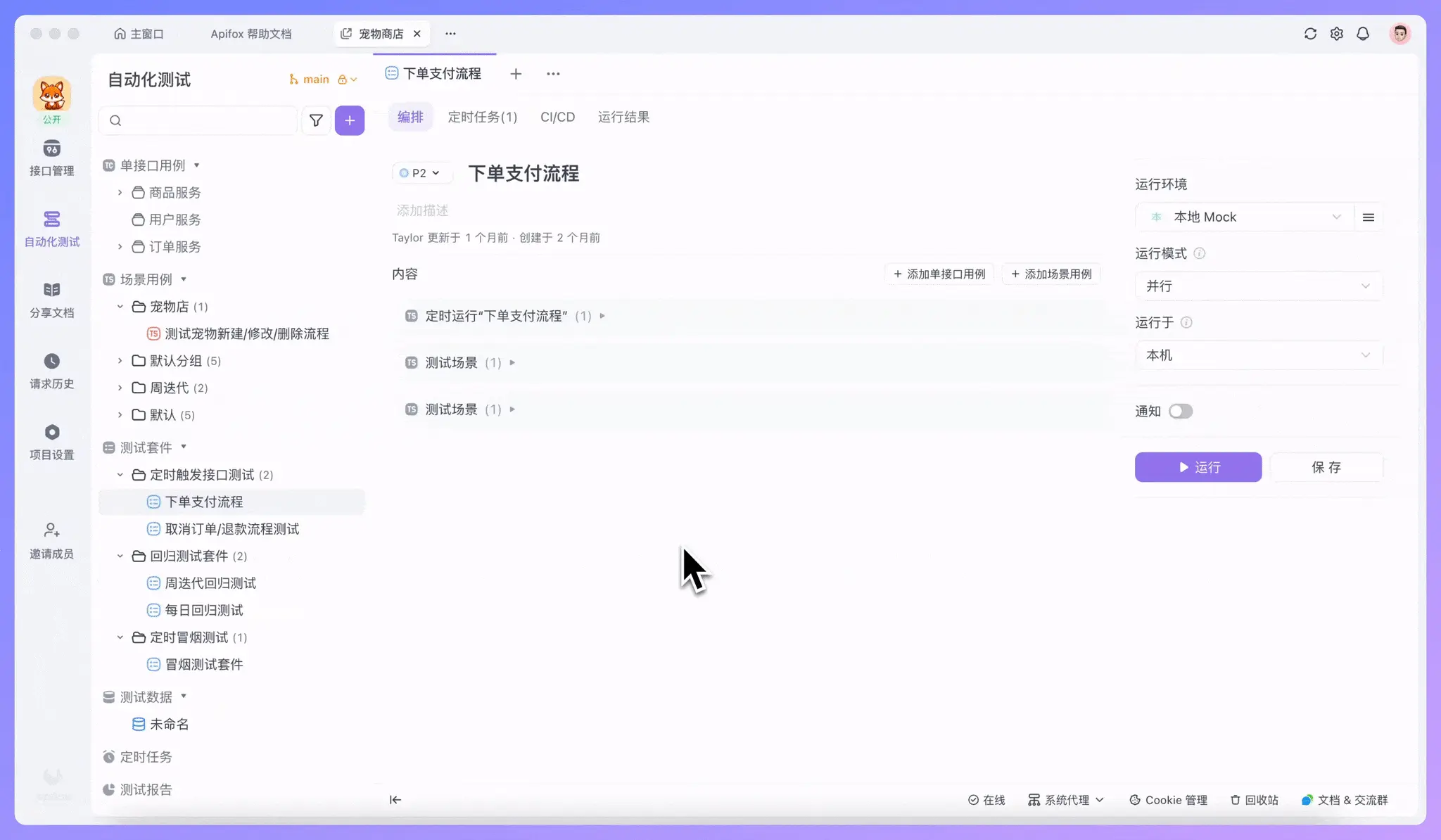This screenshot has height=840, width=1441.
Task: Open the notification bell icon
Action: point(1363,34)
